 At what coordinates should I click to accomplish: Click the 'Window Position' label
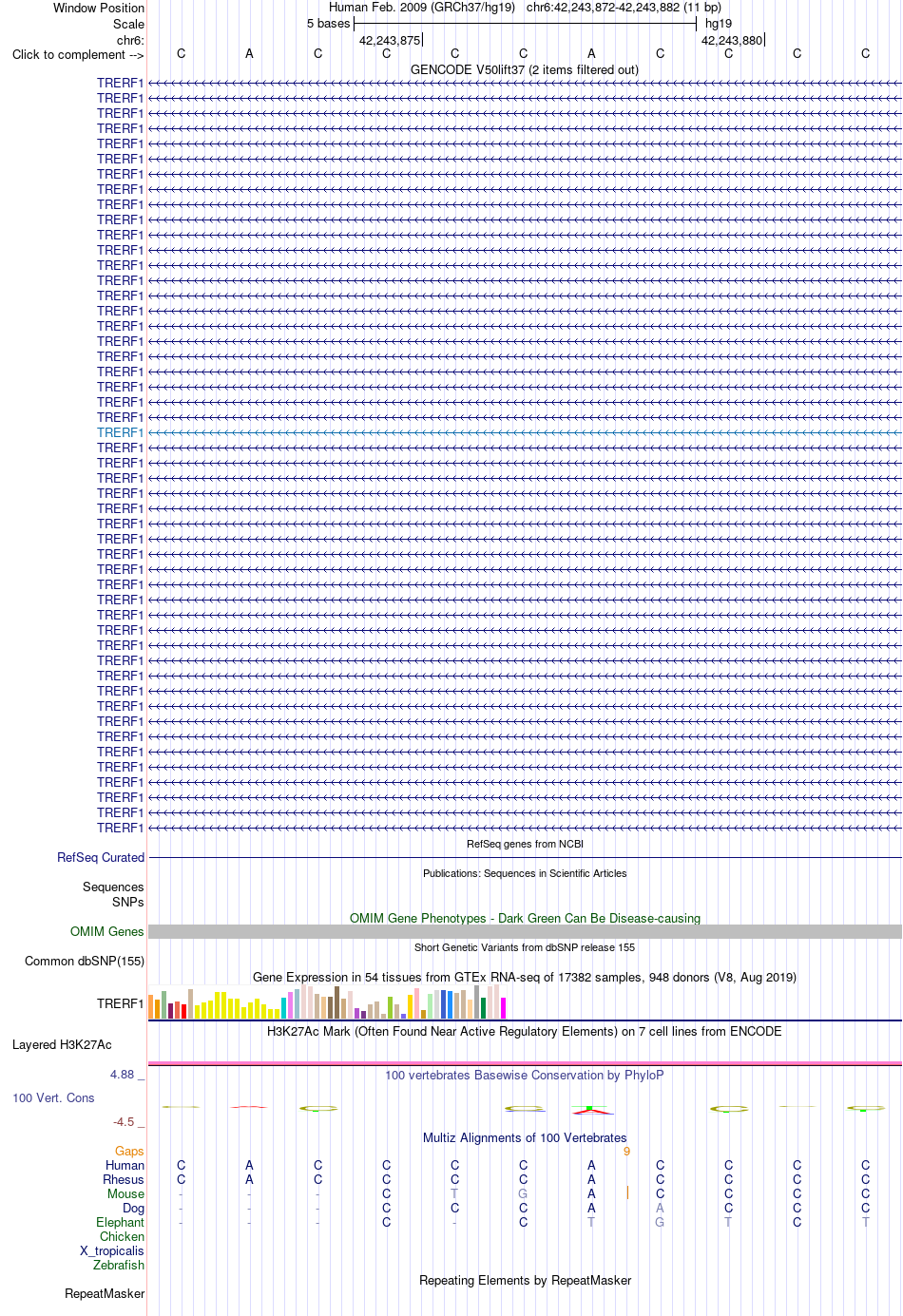click(99, 8)
